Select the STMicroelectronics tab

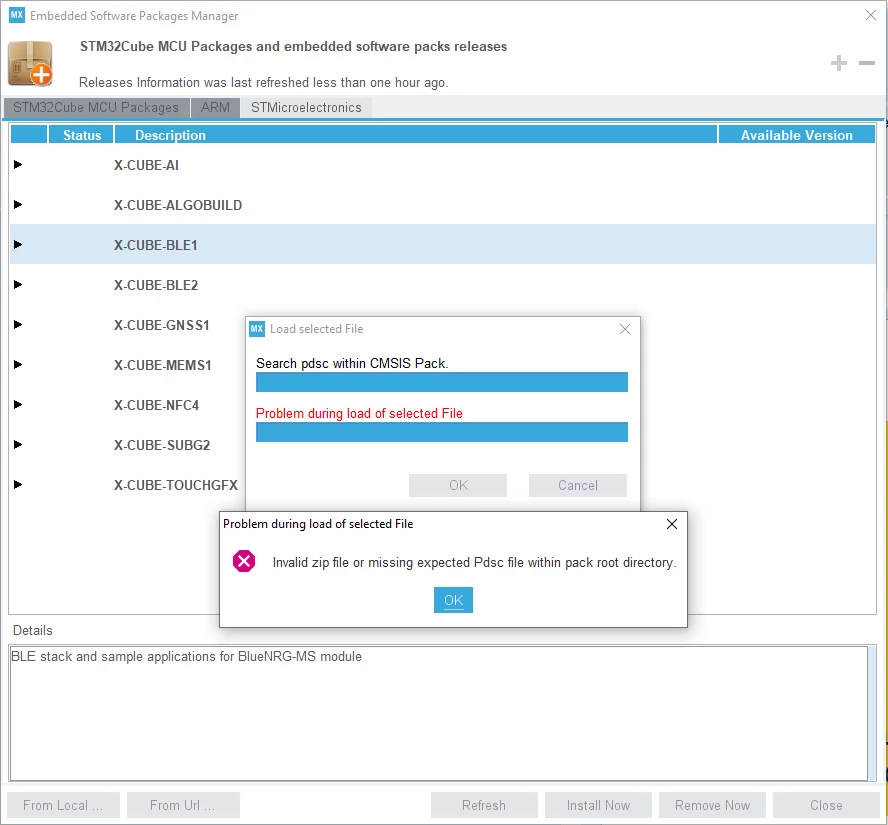point(306,108)
